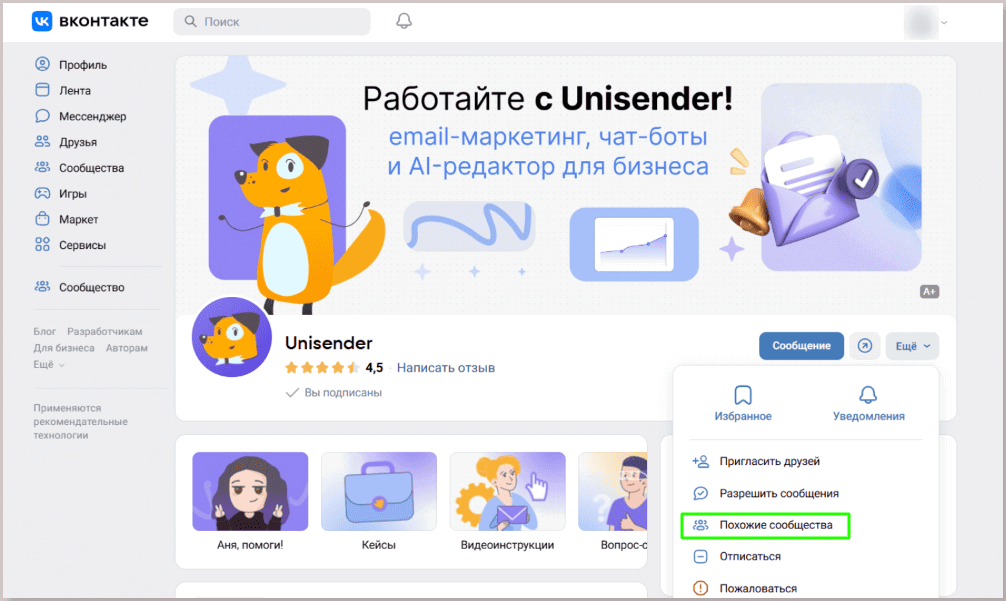Click the Друзья sidebar icon
Screen dimensions: 1006x601
tap(42, 142)
